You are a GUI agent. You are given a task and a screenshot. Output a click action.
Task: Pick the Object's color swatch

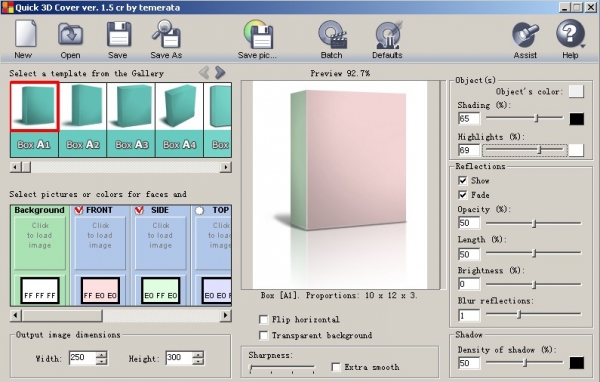click(576, 91)
